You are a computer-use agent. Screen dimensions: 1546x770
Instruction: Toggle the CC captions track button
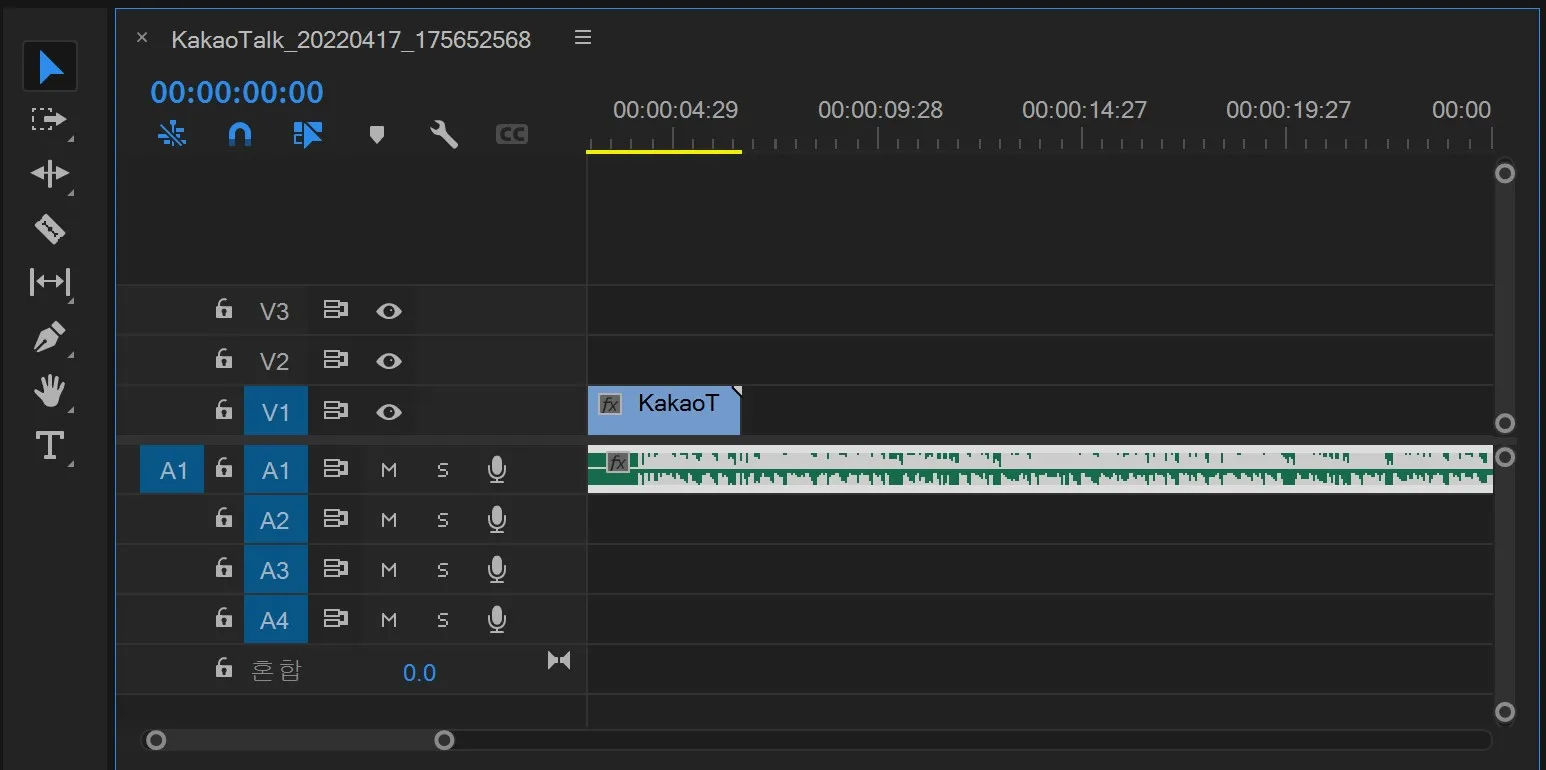[512, 134]
